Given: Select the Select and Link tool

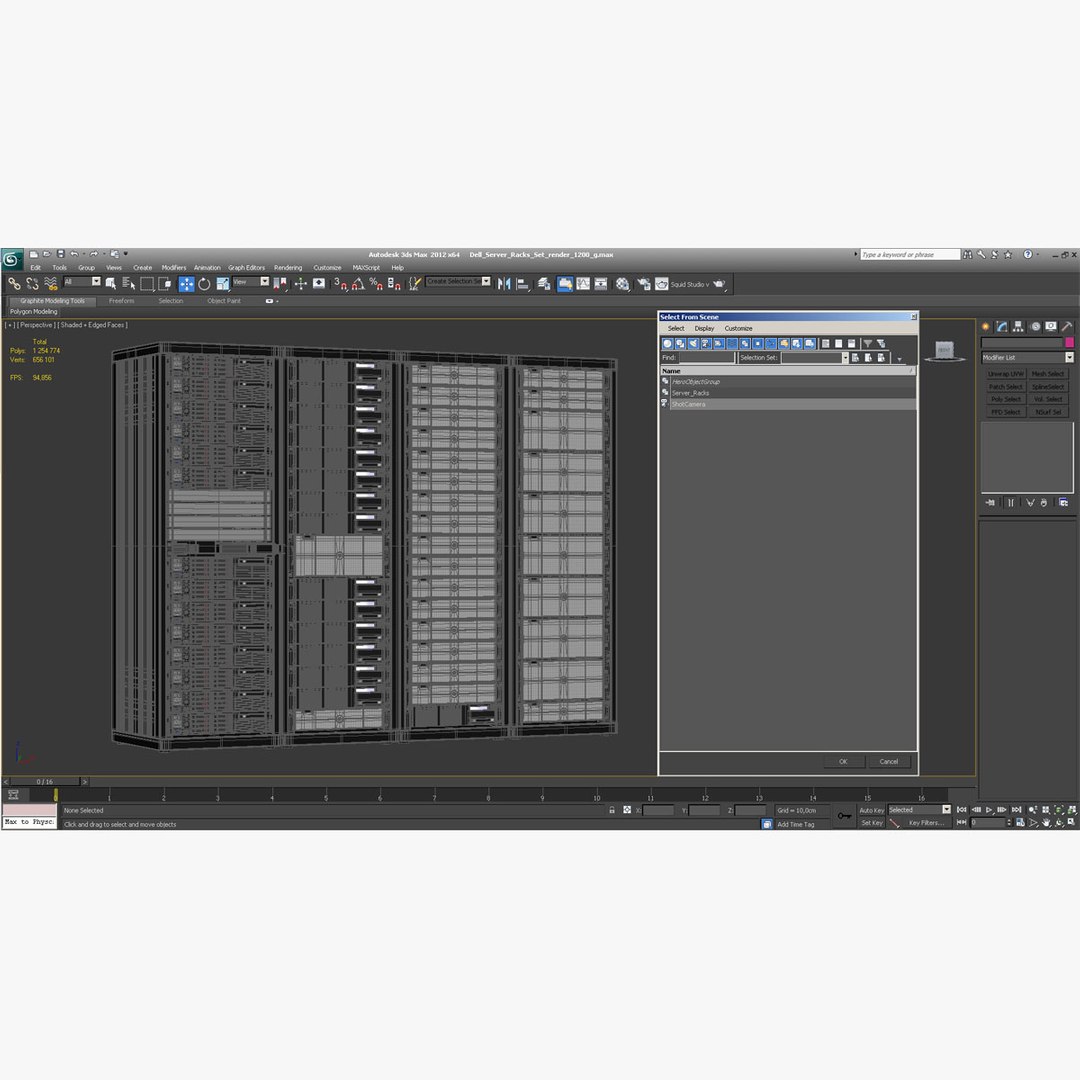Looking at the screenshot, I should pyautogui.click(x=14, y=283).
